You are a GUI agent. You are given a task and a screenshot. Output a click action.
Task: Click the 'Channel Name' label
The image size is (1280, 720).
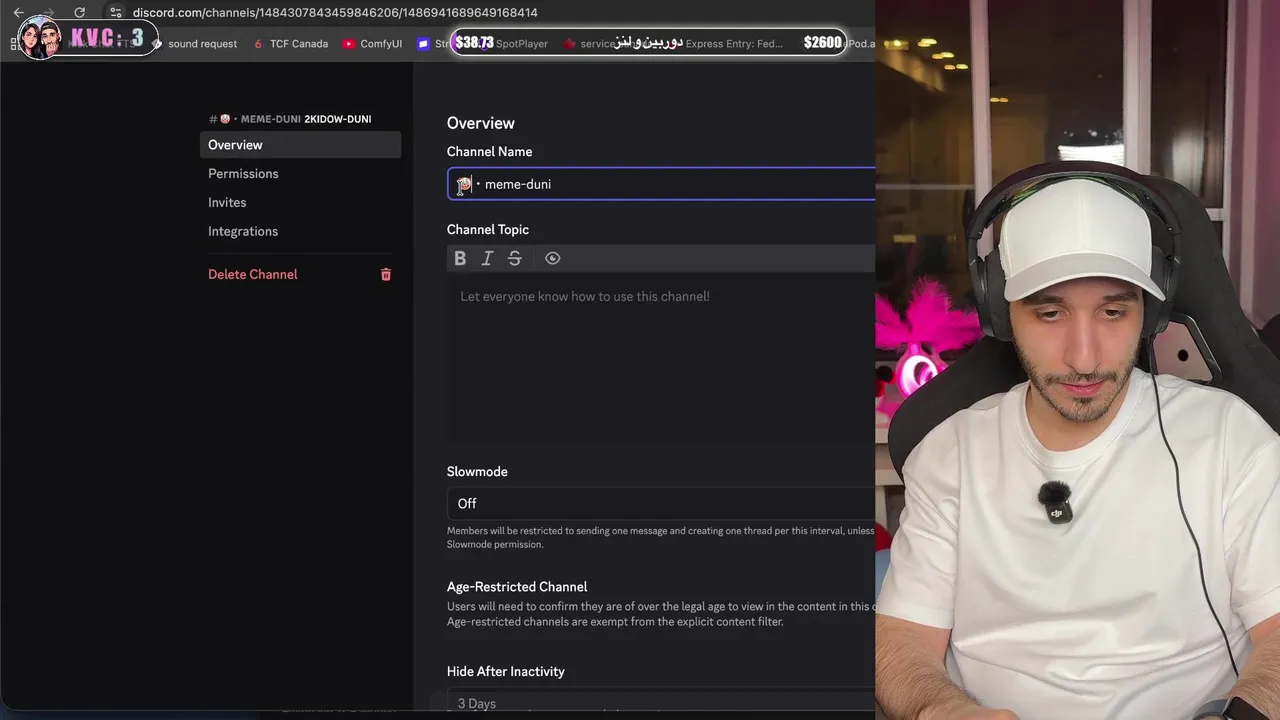click(490, 152)
